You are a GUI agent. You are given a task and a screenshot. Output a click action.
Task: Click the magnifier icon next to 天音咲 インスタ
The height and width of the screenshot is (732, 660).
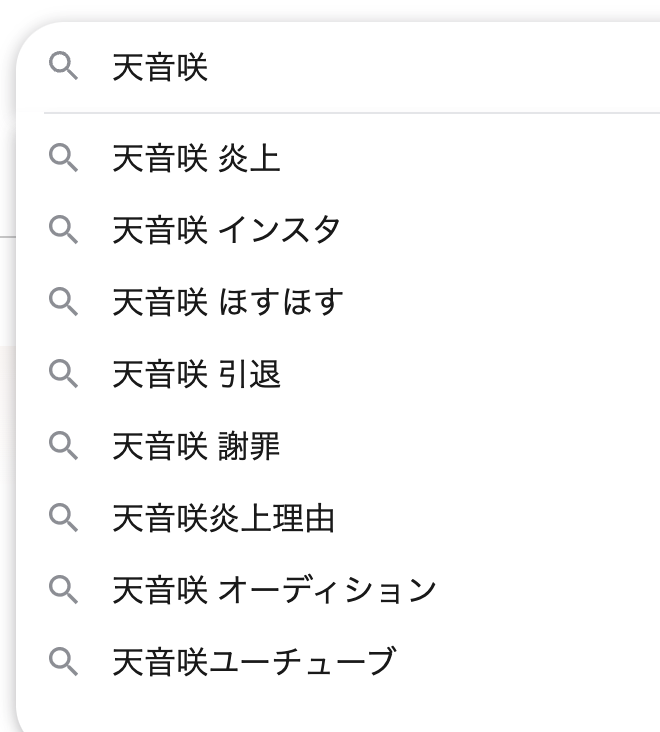point(63,230)
